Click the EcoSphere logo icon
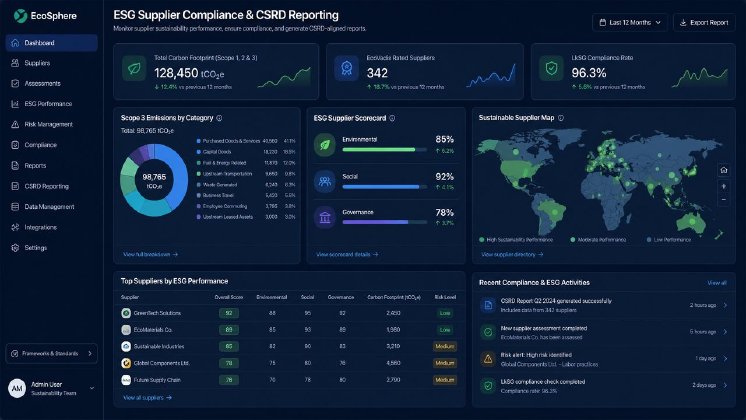The height and width of the screenshot is (420, 746). [20, 16]
